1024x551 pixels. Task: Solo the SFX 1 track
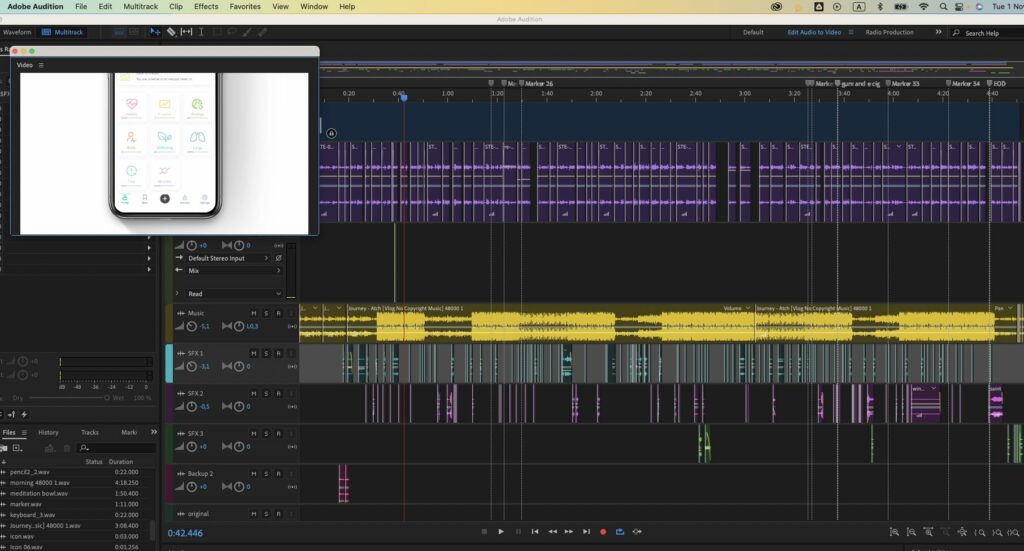[266, 353]
